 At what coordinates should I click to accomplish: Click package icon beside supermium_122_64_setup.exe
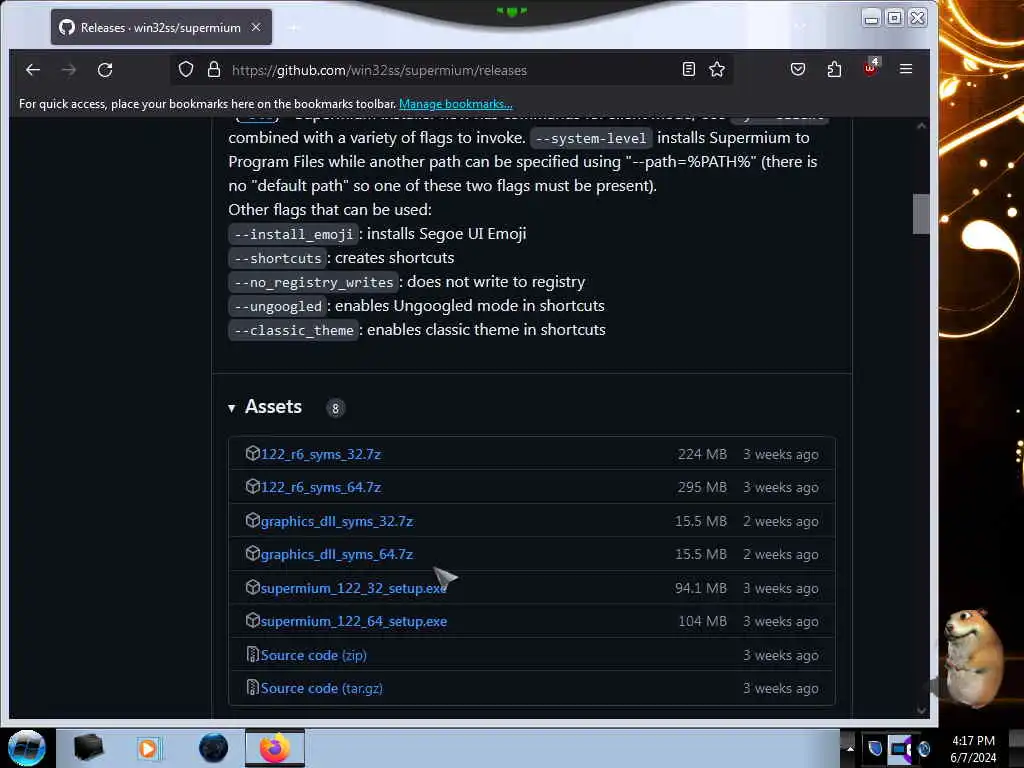(x=253, y=620)
